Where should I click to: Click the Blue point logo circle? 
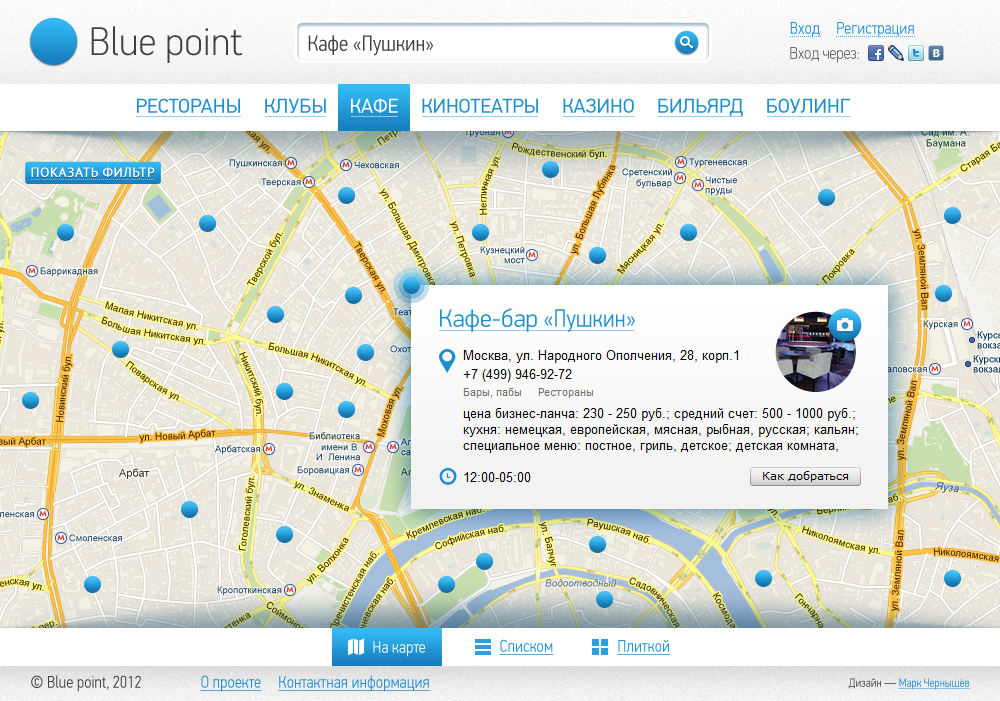(x=54, y=42)
